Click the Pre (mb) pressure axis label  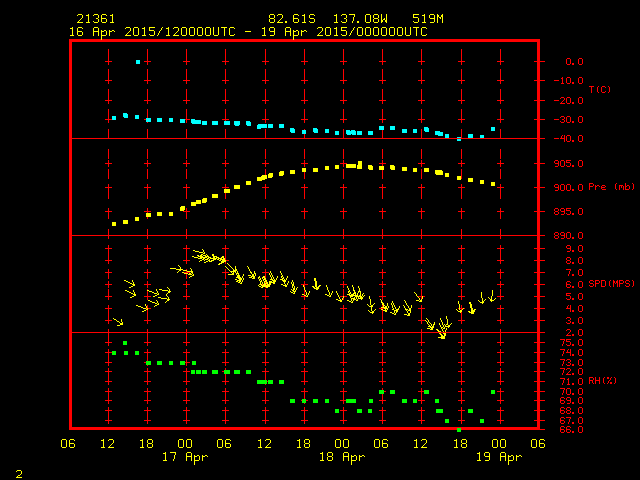pos(611,187)
